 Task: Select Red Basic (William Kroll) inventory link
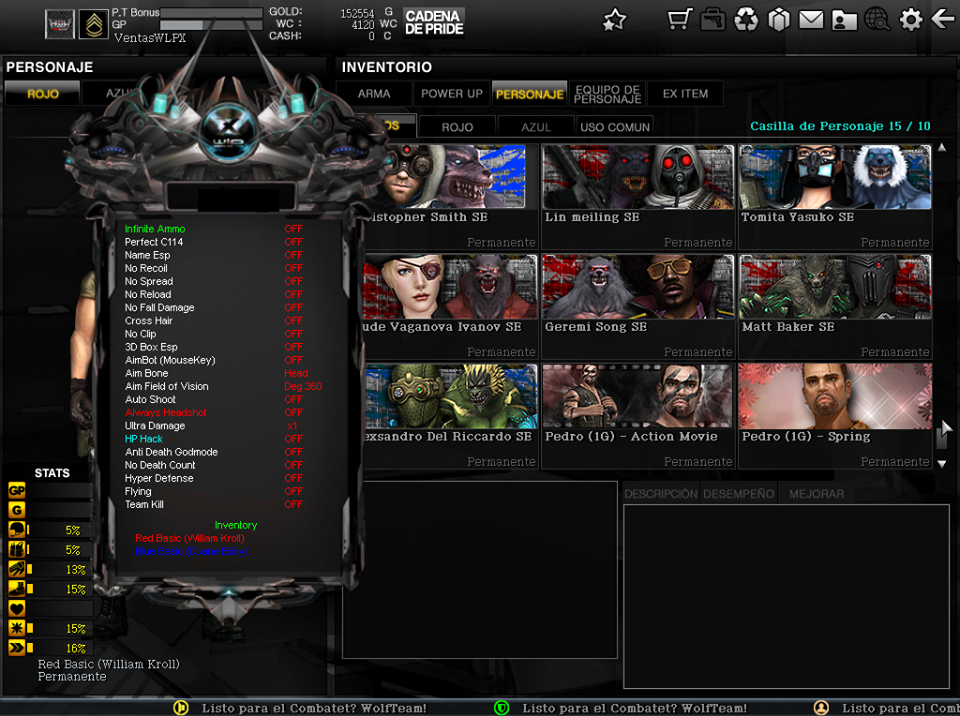(x=189, y=538)
